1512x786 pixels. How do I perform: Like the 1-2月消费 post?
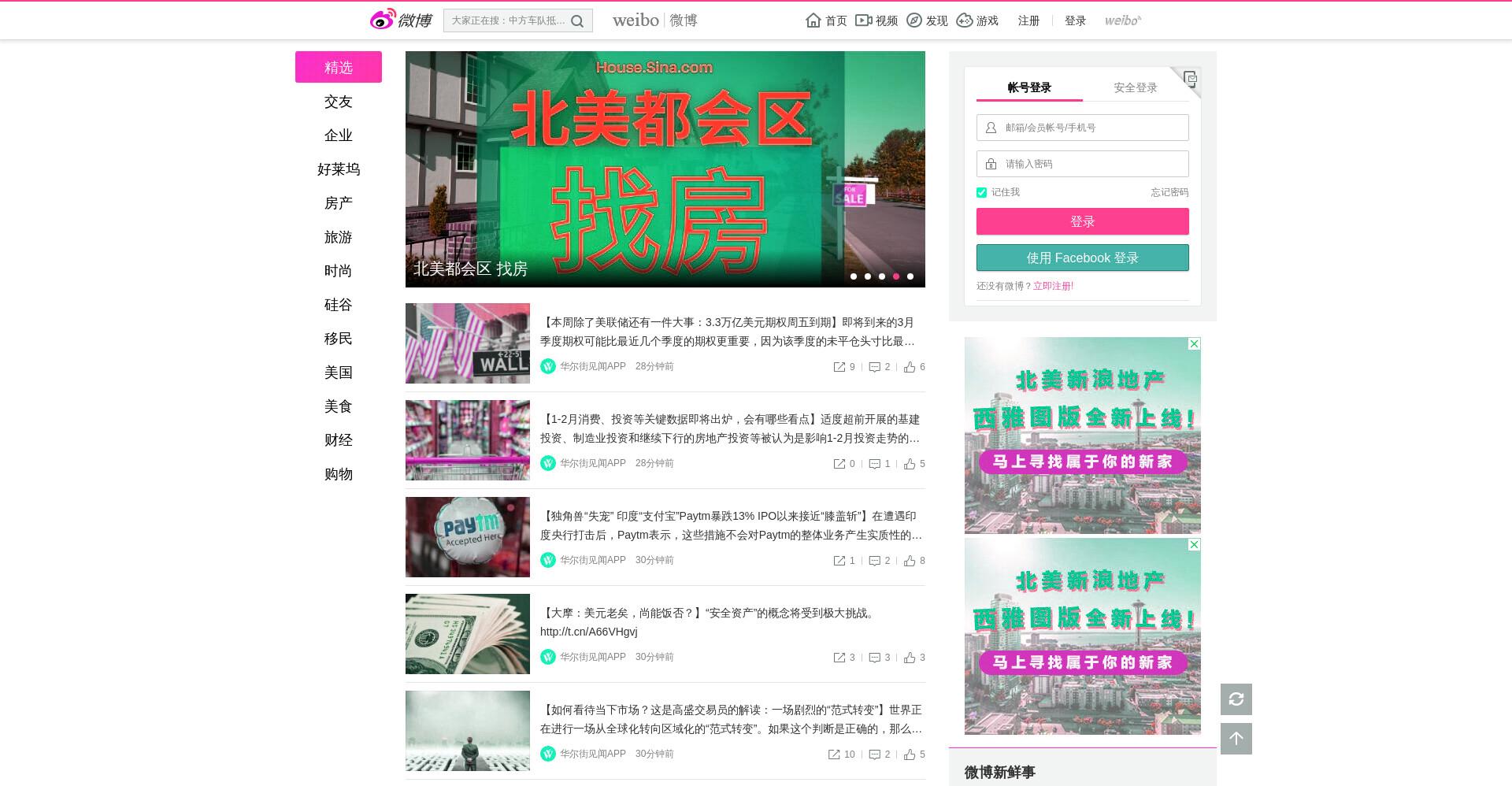coord(910,464)
